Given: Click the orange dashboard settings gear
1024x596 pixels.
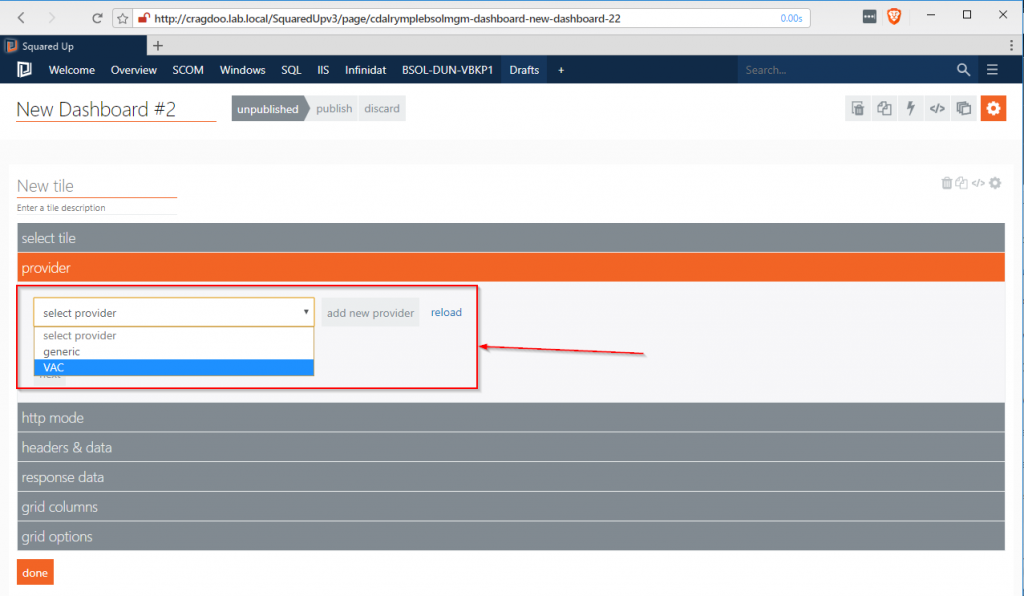Looking at the screenshot, I should click(x=993, y=109).
